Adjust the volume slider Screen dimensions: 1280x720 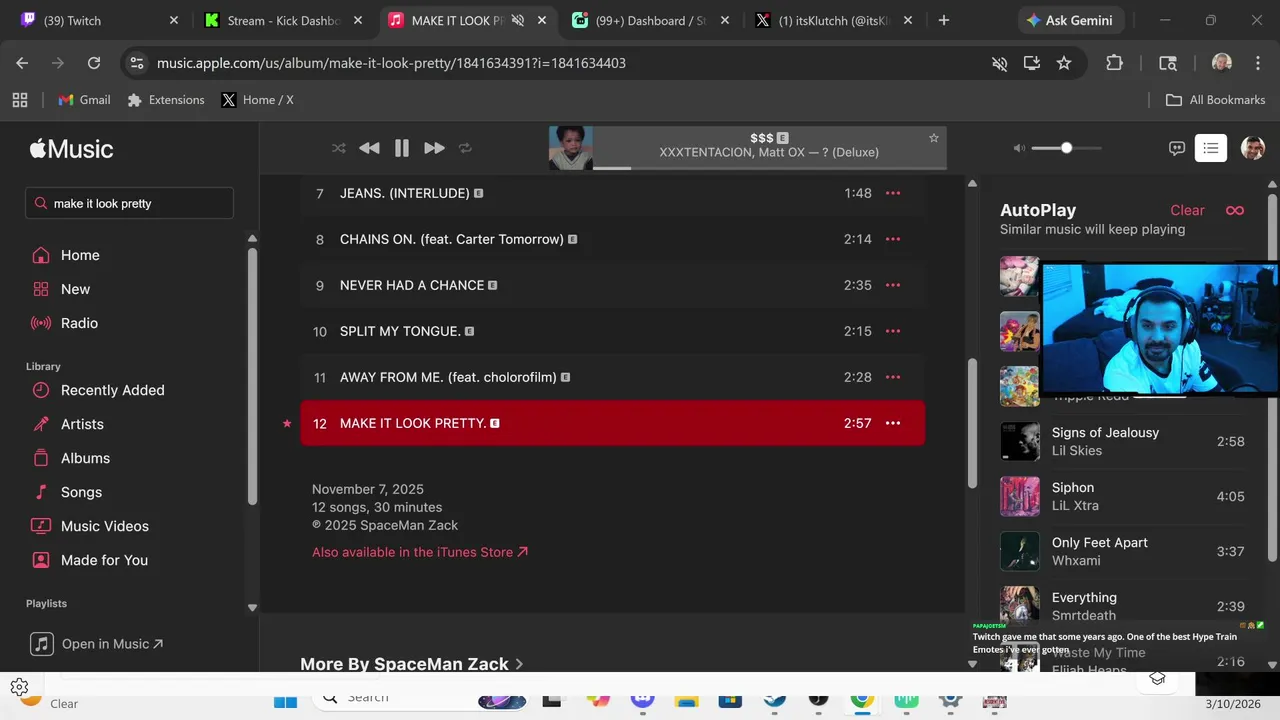tap(1066, 148)
